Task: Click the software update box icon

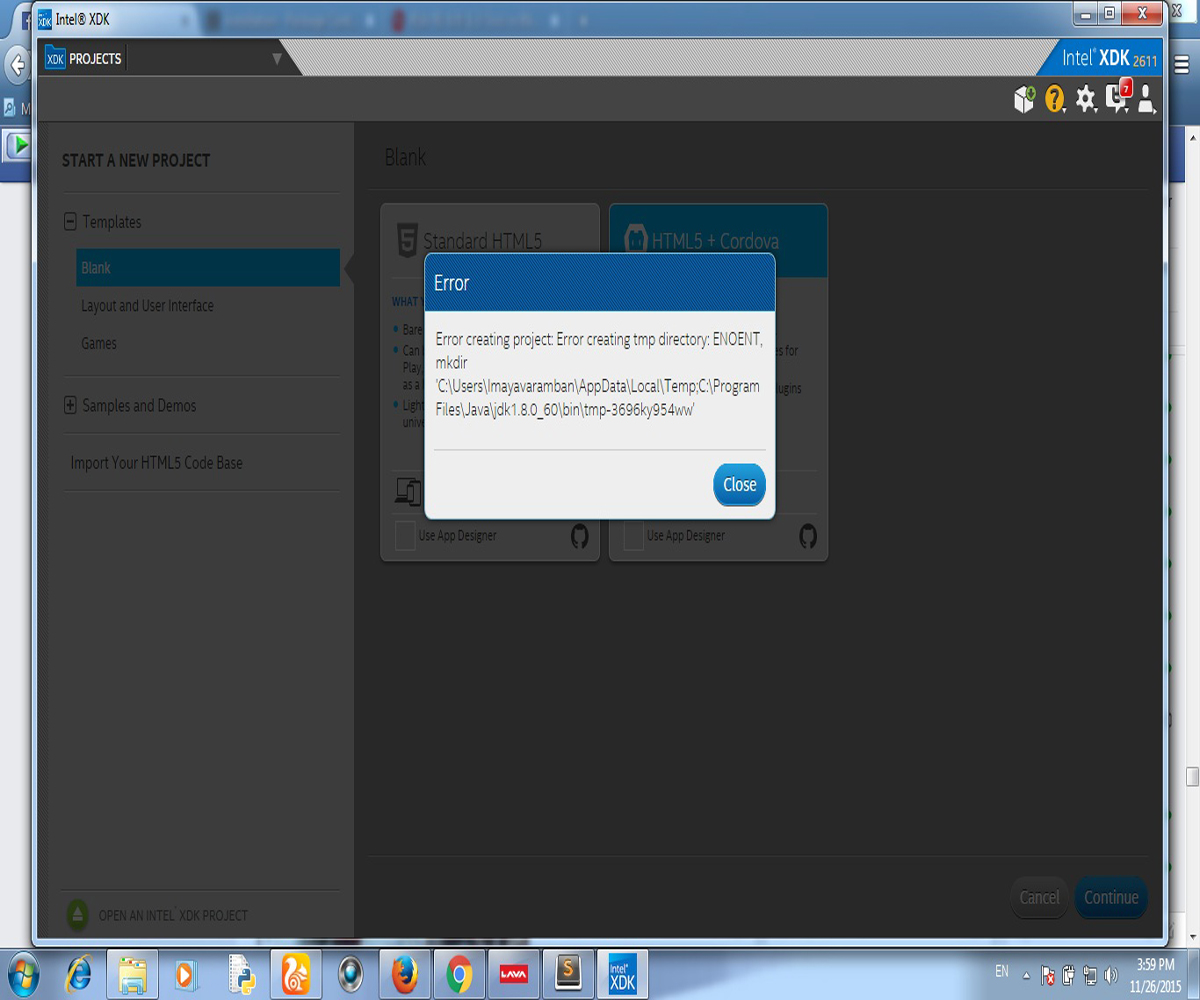Action: (1024, 98)
